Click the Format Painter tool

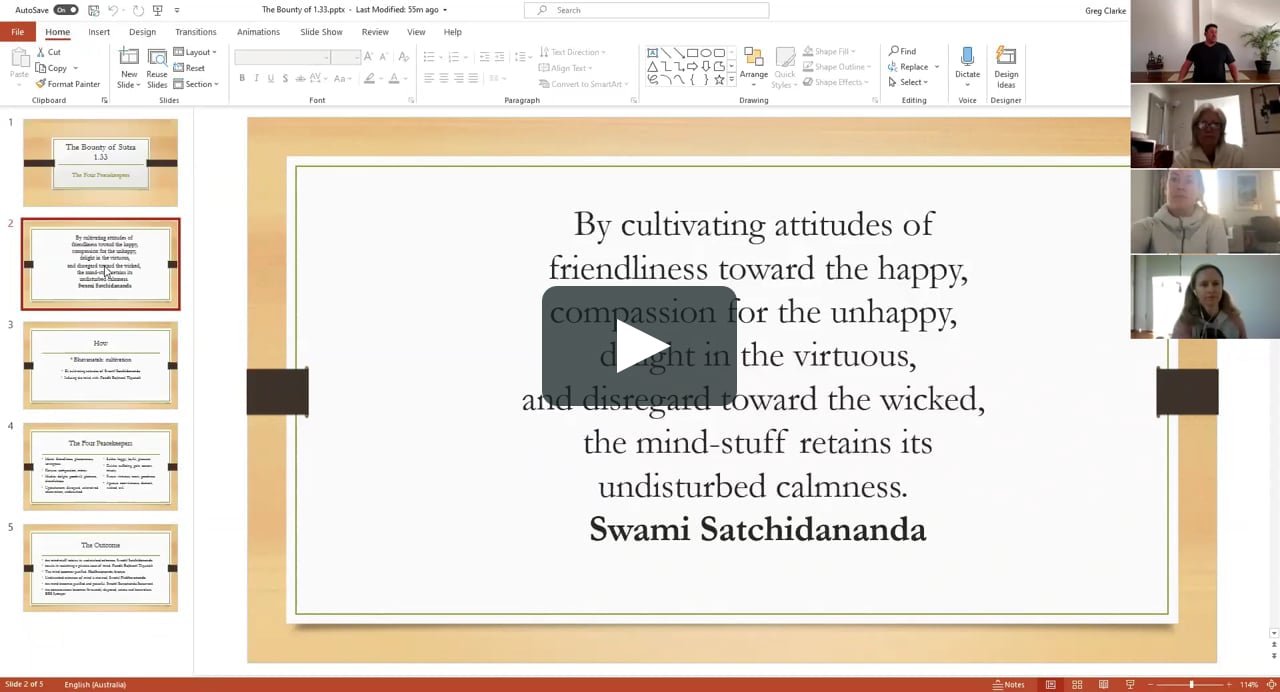(68, 84)
